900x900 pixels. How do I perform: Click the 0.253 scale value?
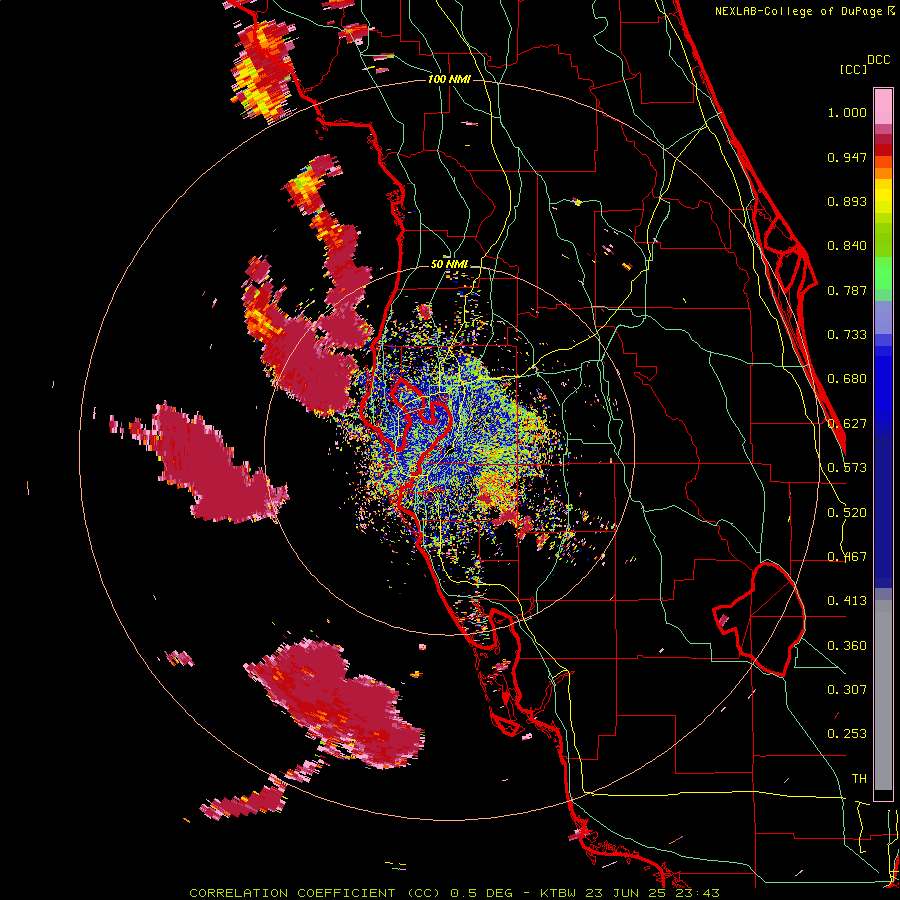point(847,734)
